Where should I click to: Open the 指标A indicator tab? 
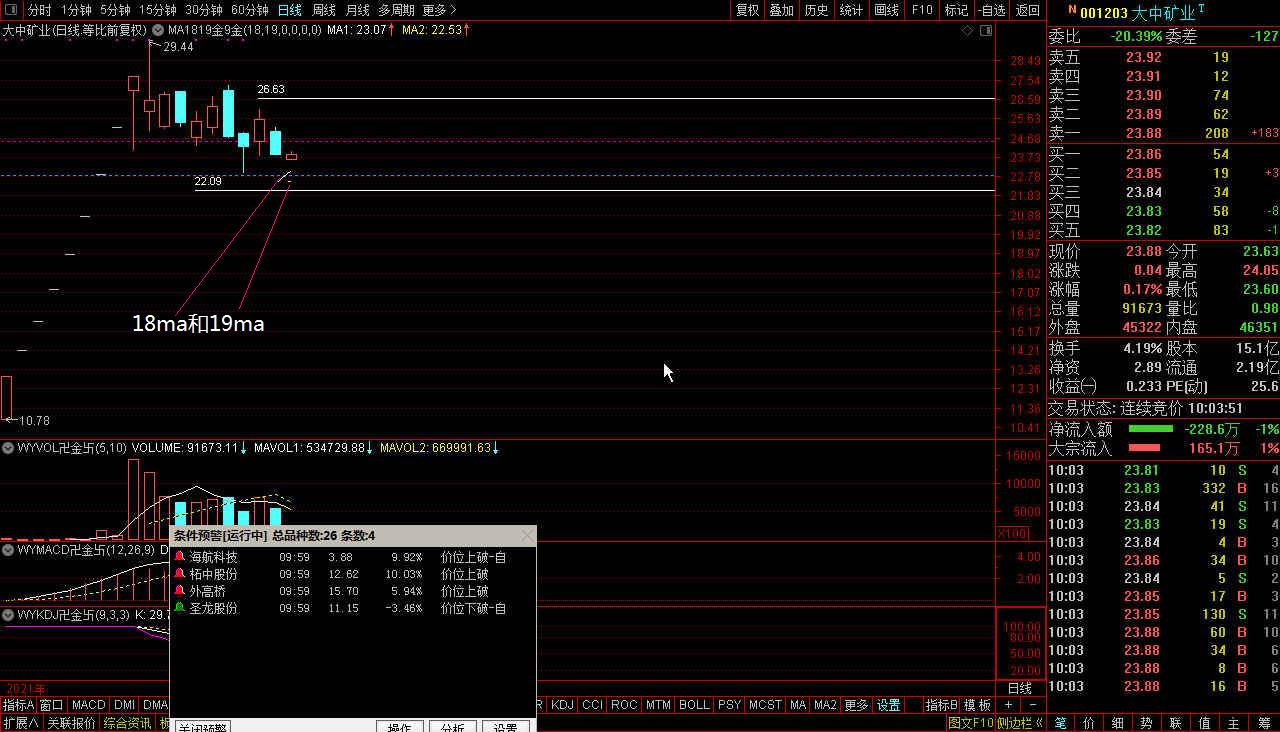pos(18,705)
